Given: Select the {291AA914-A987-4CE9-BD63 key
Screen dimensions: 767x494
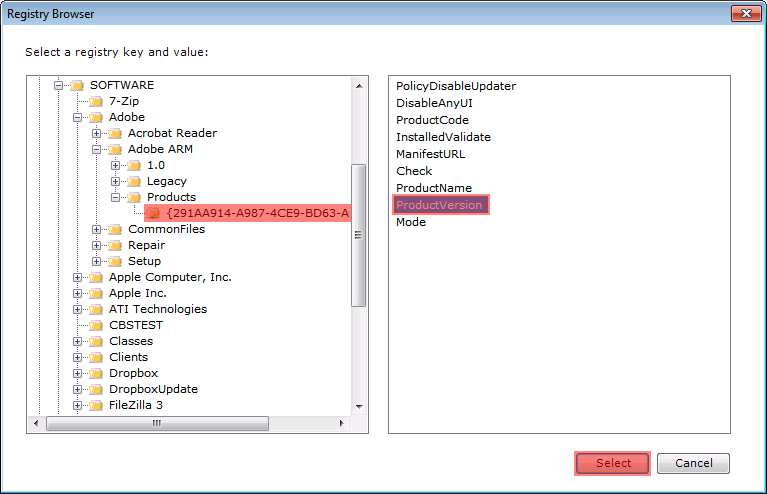Looking at the screenshot, I should click(258, 213).
